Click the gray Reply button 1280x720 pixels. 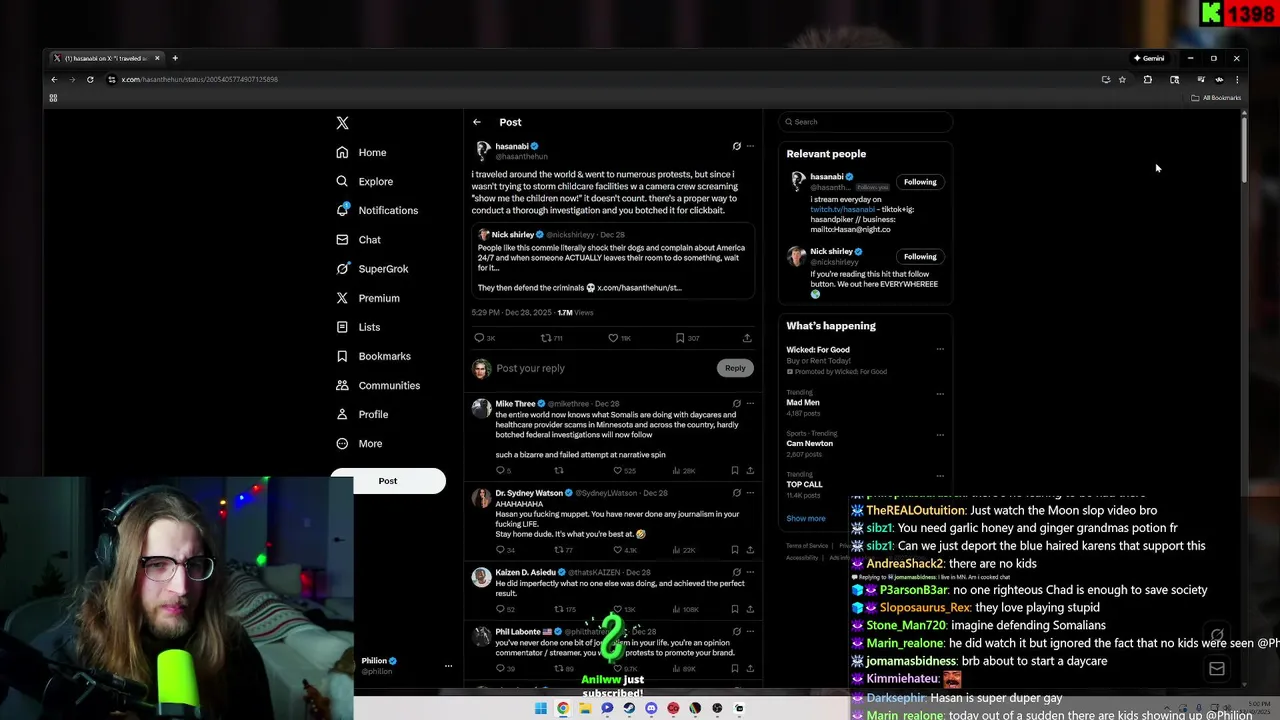pyautogui.click(x=735, y=368)
